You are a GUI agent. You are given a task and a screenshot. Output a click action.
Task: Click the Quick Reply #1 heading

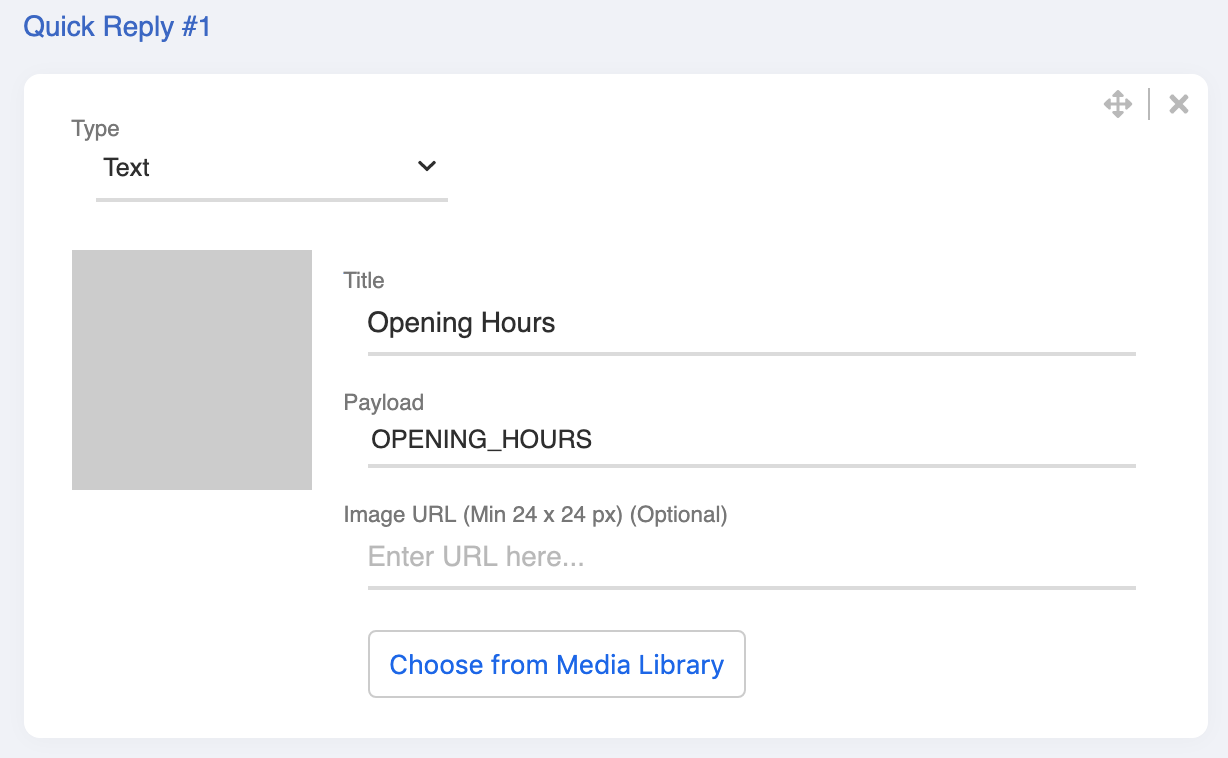click(116, 27)
